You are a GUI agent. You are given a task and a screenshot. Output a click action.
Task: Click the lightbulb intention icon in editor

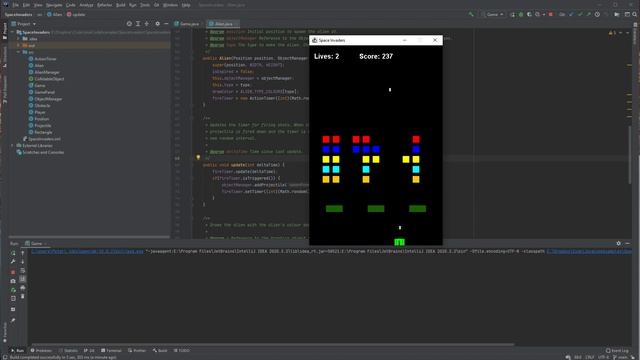click(x=198, y=157)
